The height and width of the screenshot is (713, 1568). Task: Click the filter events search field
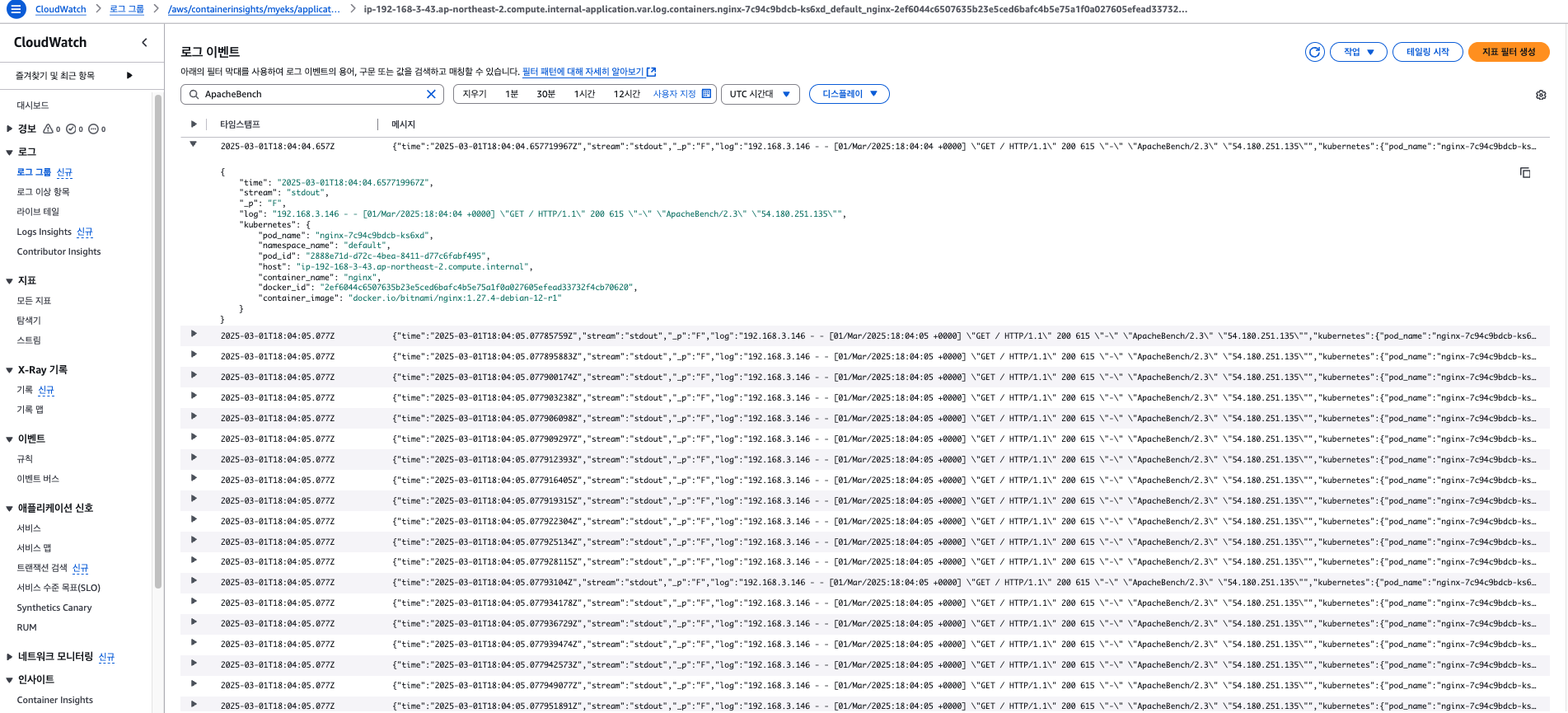311,94
